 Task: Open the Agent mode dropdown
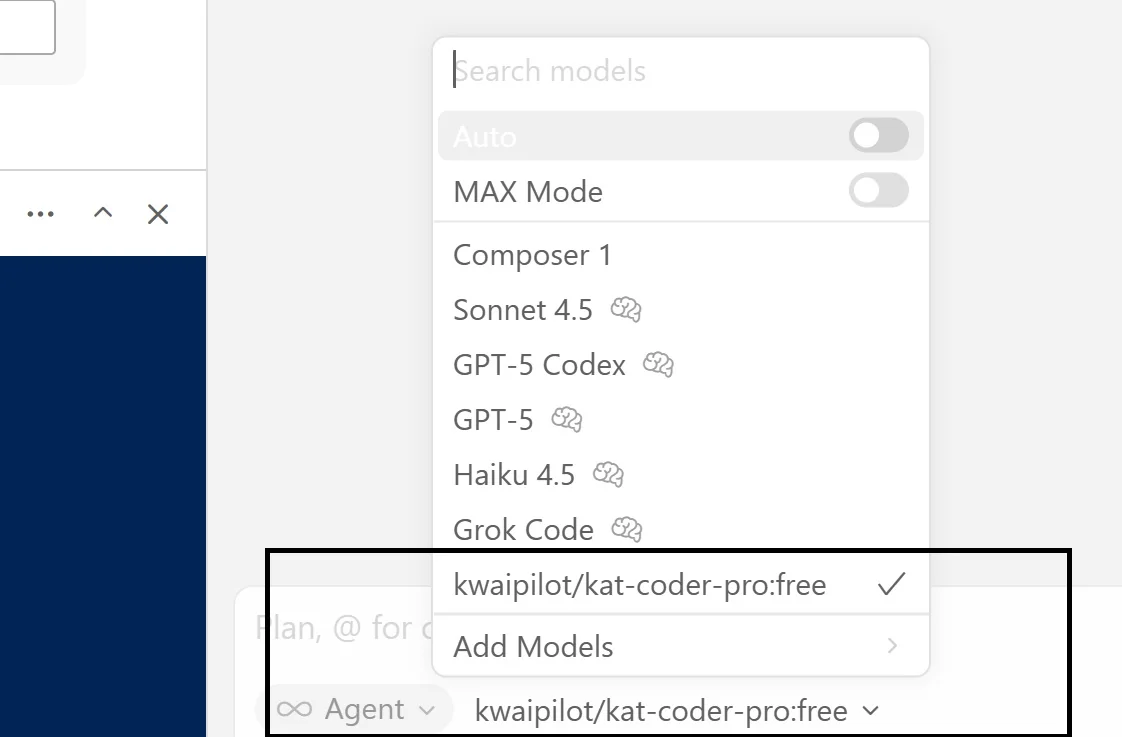coord(355,710)
